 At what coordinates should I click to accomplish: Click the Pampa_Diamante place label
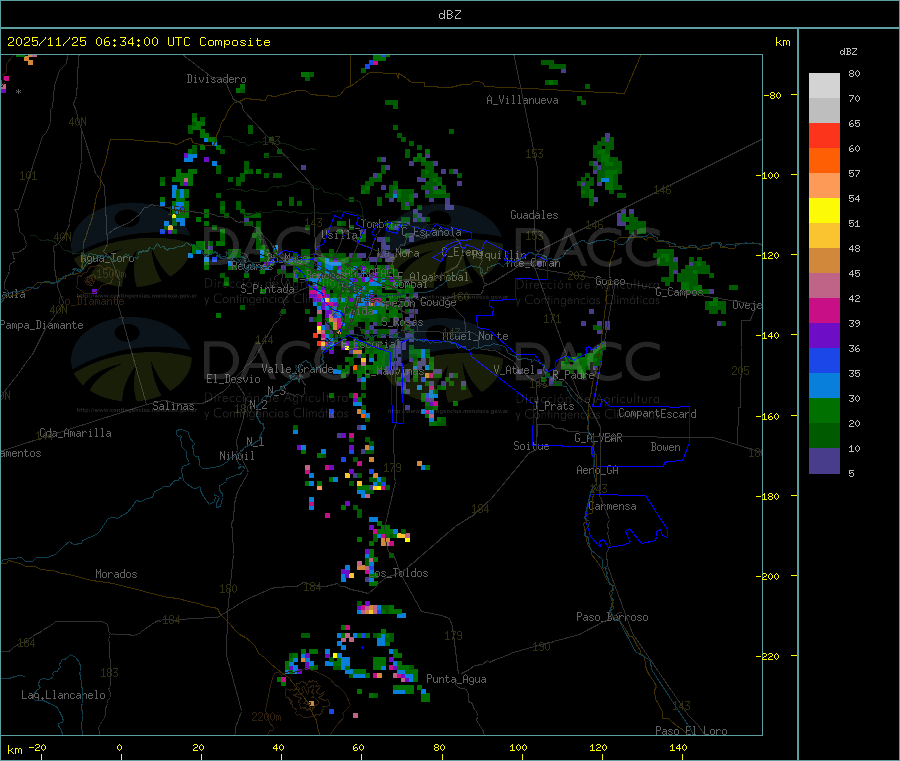click(42, 325)
